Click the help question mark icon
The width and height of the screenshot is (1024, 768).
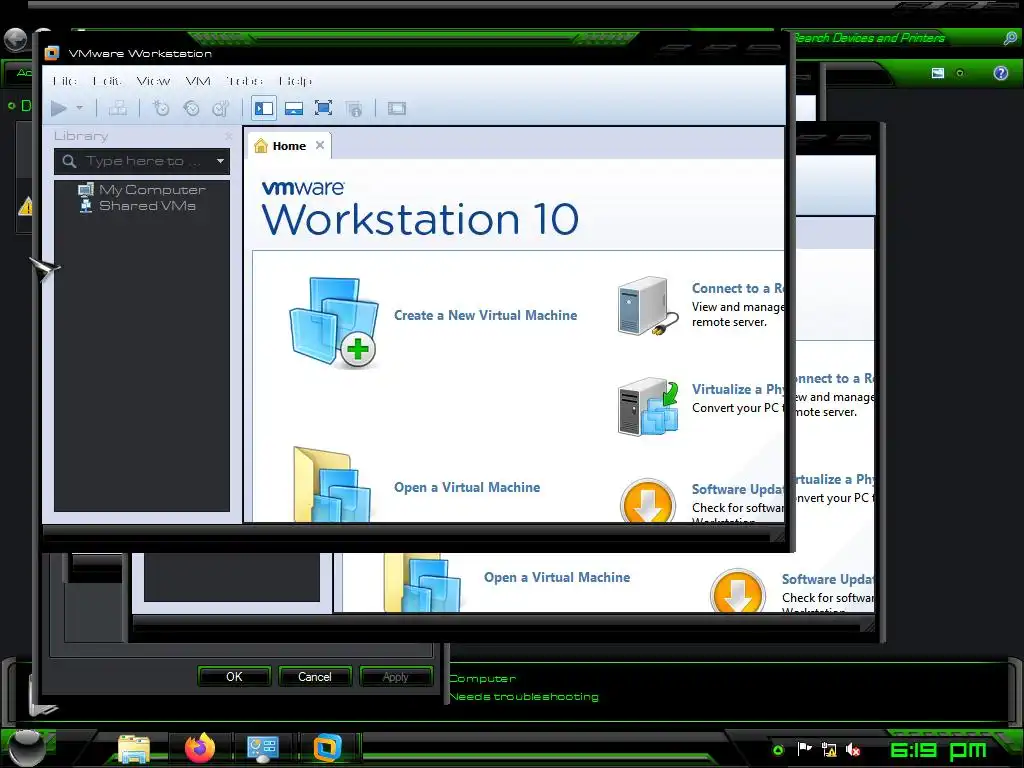tap(1000, 73)
